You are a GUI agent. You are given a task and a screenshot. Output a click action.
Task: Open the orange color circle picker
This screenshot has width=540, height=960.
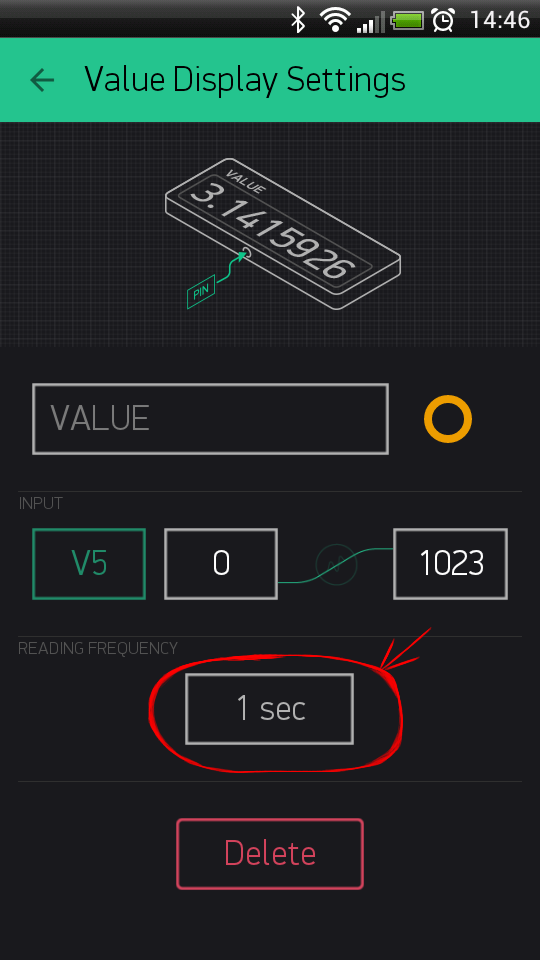click(448, 419)
